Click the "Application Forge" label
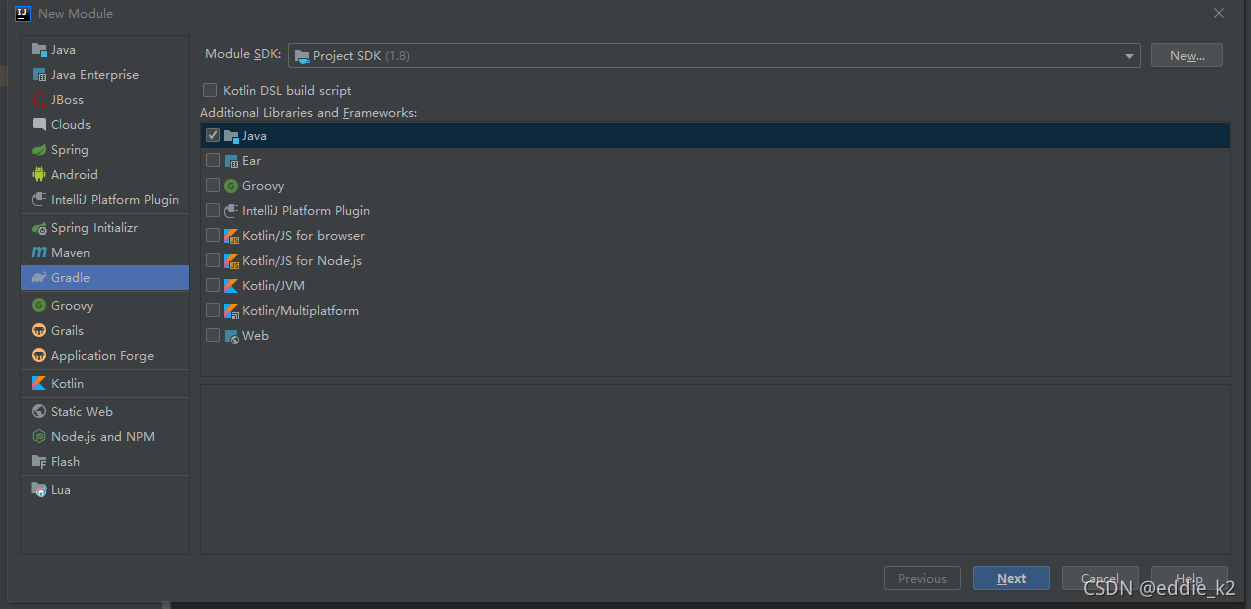Image resolution: width=1251 pixels, height=609 pixels. pos(103,356)
